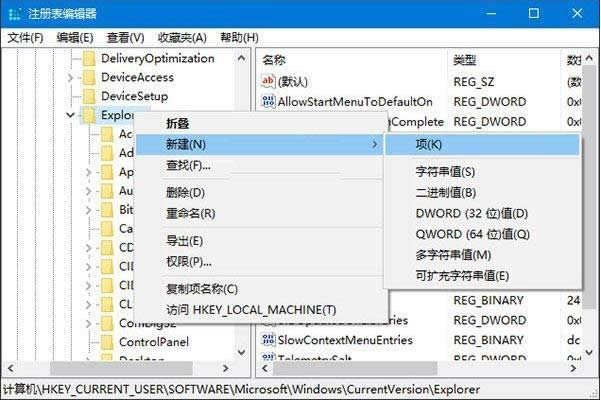This screenshot has width=601, height=400.
Task: Click 重命名(R) in context menu
Action: tap(191, 214)
